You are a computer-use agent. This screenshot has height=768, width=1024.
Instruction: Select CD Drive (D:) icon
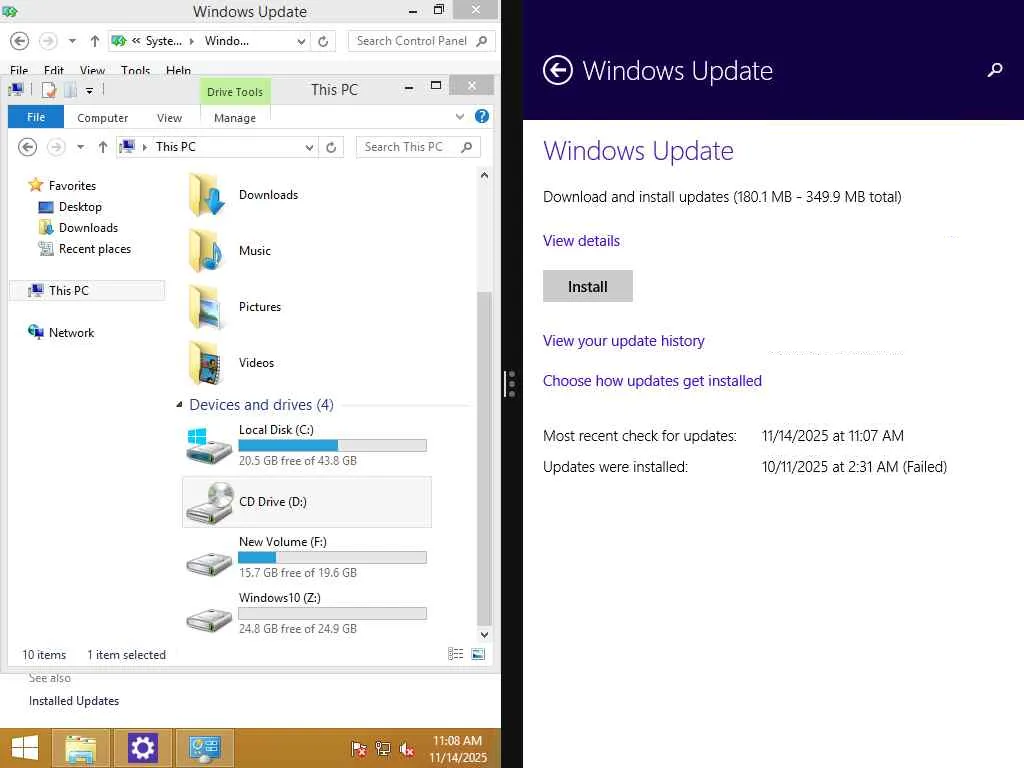click(209, 502)
